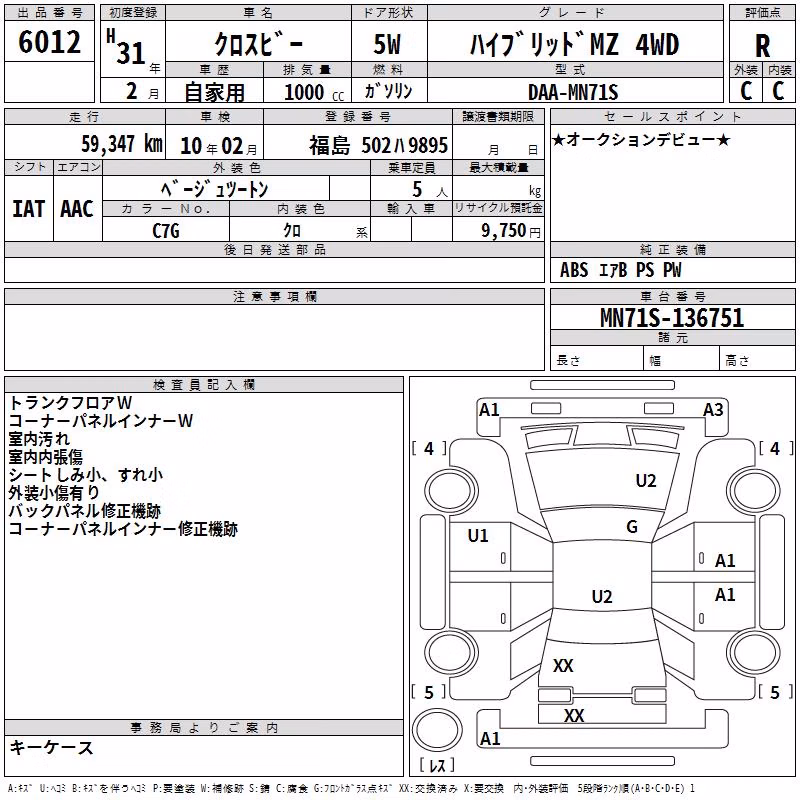
Task: Click inspector note コーナーパネルインナーW
Action: point(101,421)
